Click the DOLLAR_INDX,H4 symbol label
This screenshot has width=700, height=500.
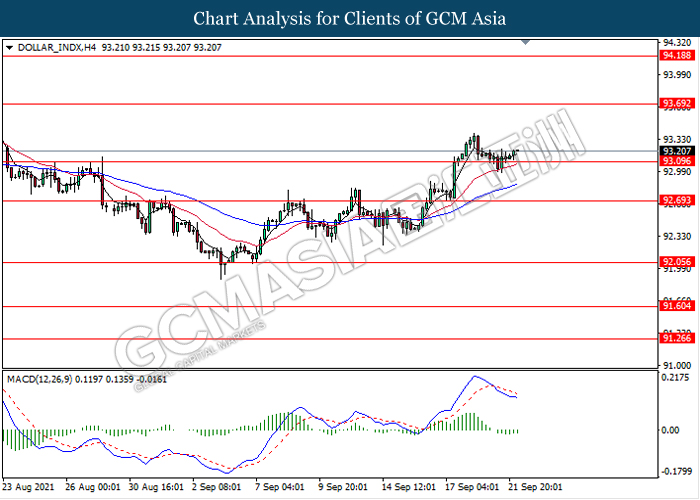pyautogui.click(x=49, y=47)
